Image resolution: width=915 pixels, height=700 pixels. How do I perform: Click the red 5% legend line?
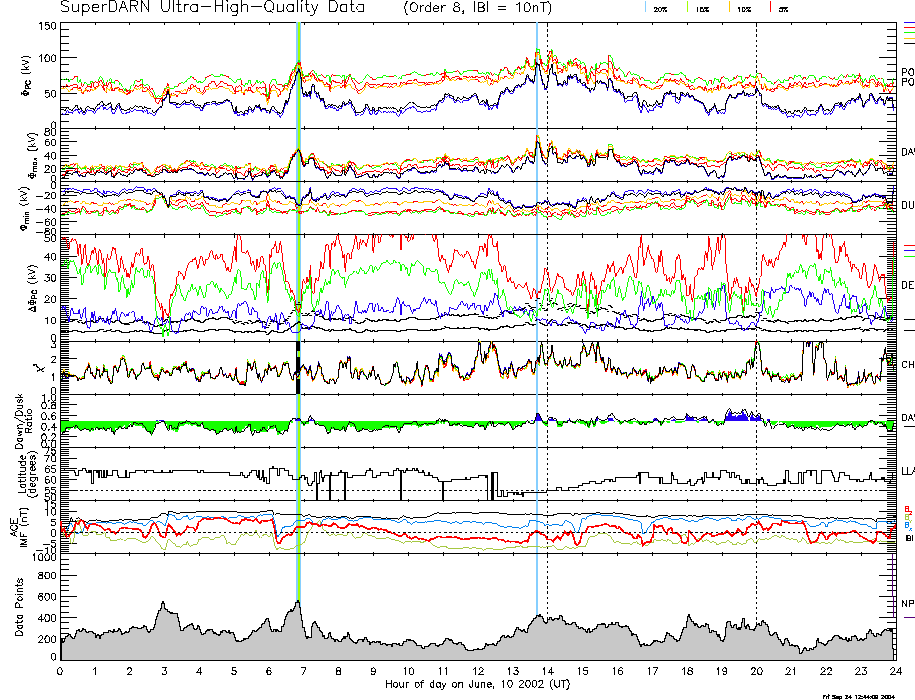tap(771, 8)
